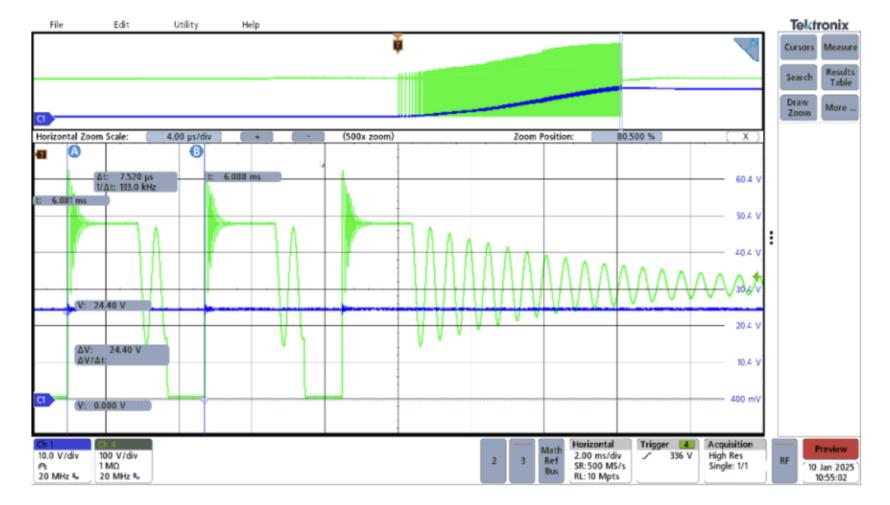Open the Horizontal settings badge

[600, 460]
